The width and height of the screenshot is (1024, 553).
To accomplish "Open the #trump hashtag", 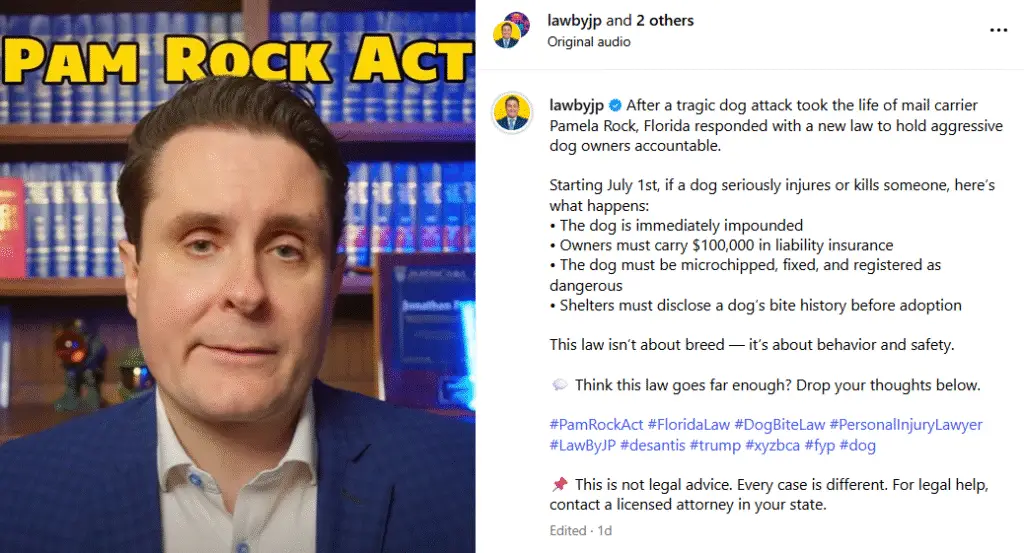I will click(x=715, y=445).
